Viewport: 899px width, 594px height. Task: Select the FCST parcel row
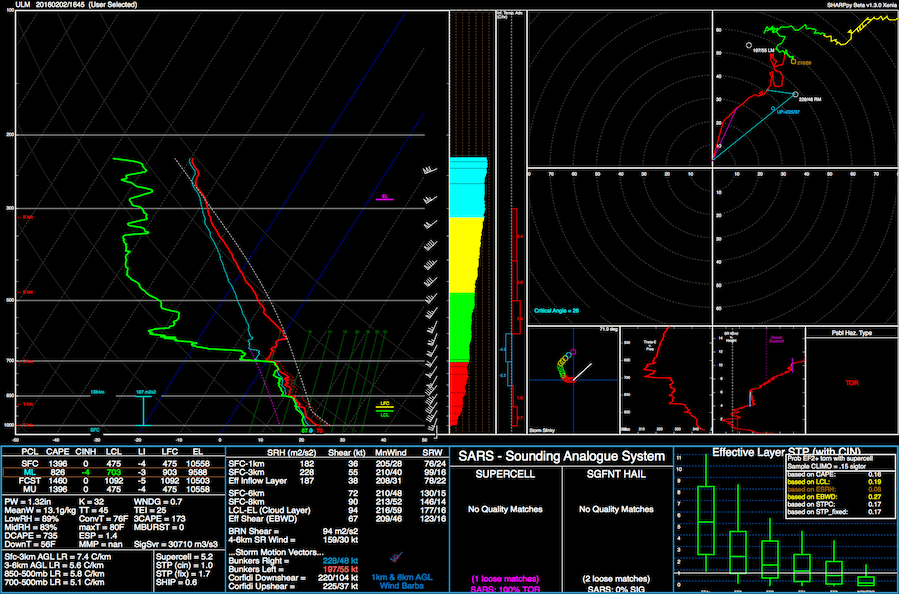(x=31, y=481)
